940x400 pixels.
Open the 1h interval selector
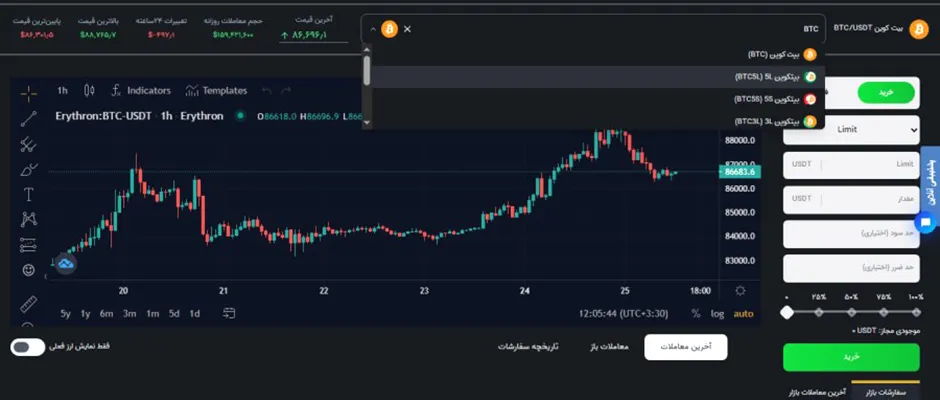point(62,91)
